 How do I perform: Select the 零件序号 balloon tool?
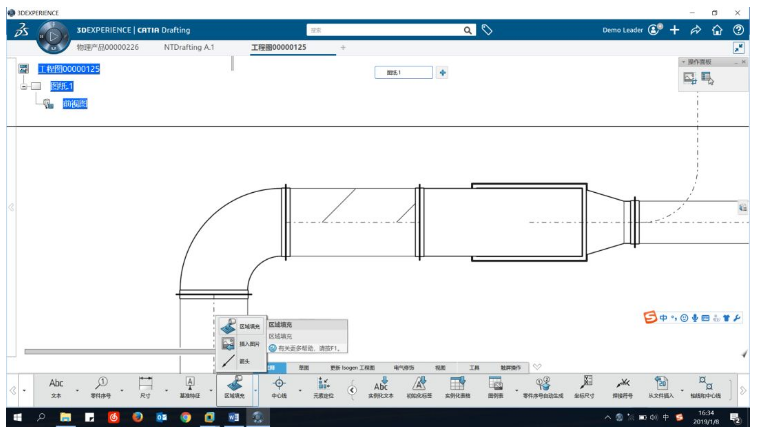tap(101, 388)
